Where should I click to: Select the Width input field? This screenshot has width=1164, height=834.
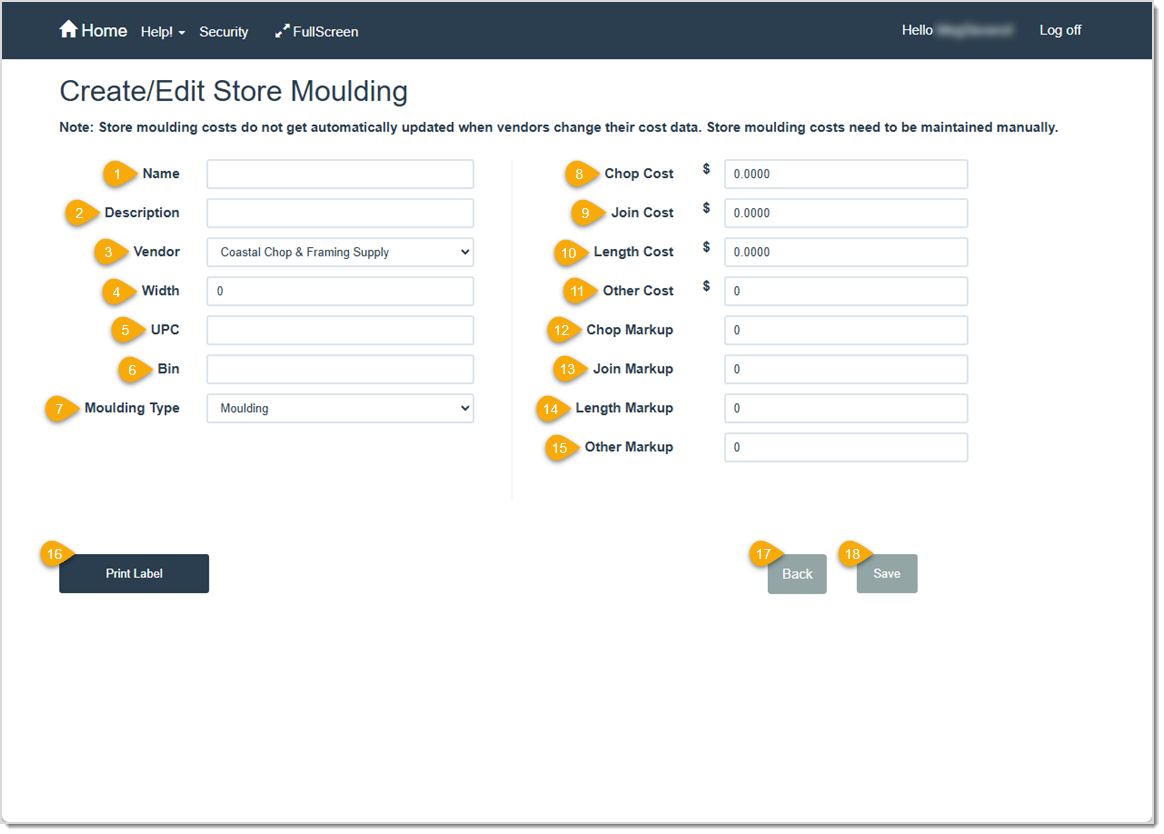339,290
